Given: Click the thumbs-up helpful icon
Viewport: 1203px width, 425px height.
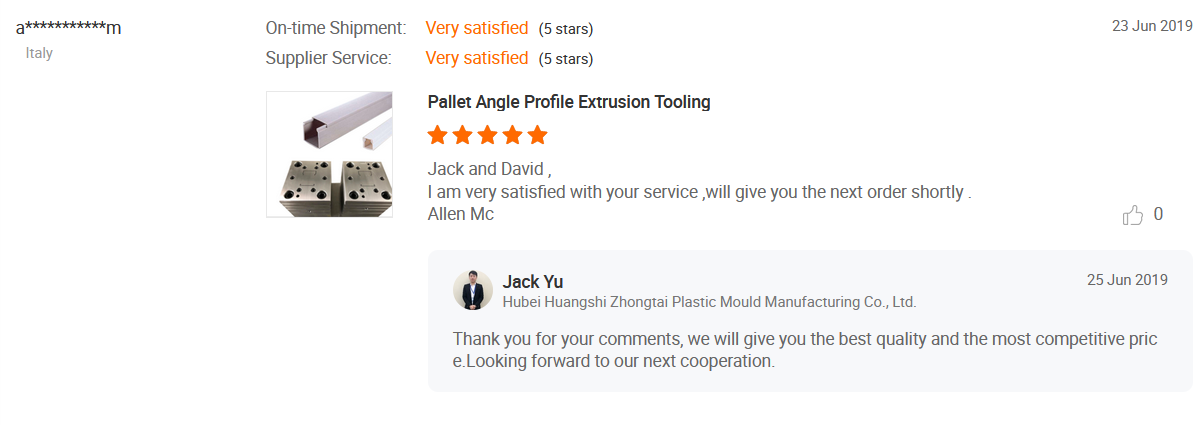Looking at the screenshot, I should coord(1132,215).
